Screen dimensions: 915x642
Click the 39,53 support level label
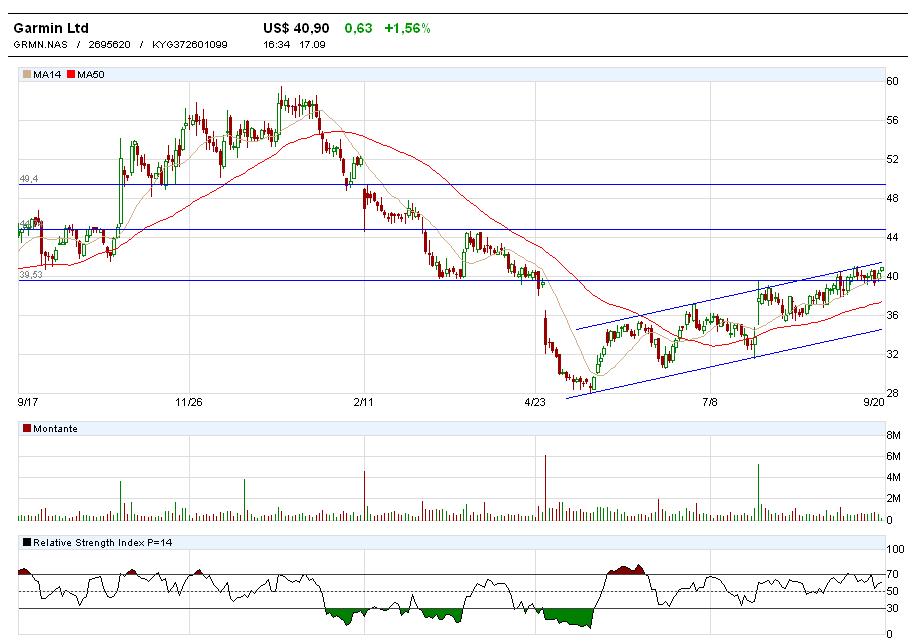click(31, 274)
